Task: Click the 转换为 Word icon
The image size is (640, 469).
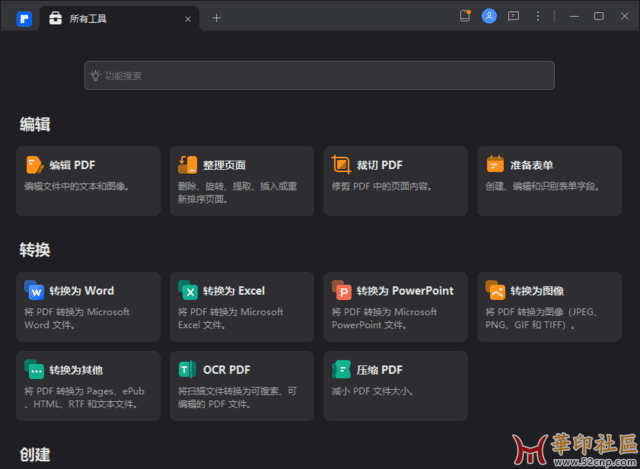Action: tap(34, 291)
